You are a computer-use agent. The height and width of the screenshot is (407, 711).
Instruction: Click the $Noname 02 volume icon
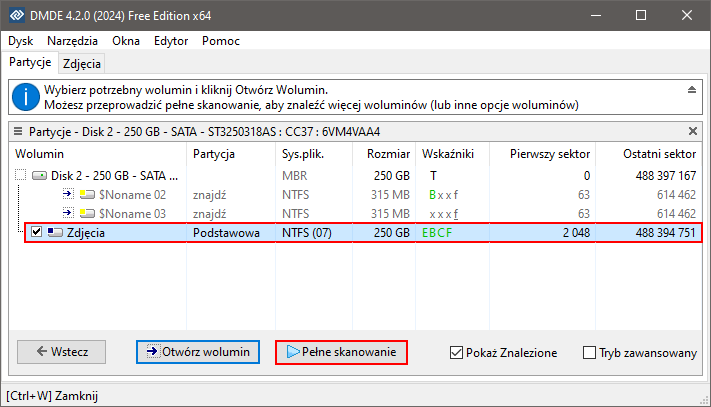pyautogui.click(x=86, y=194)
